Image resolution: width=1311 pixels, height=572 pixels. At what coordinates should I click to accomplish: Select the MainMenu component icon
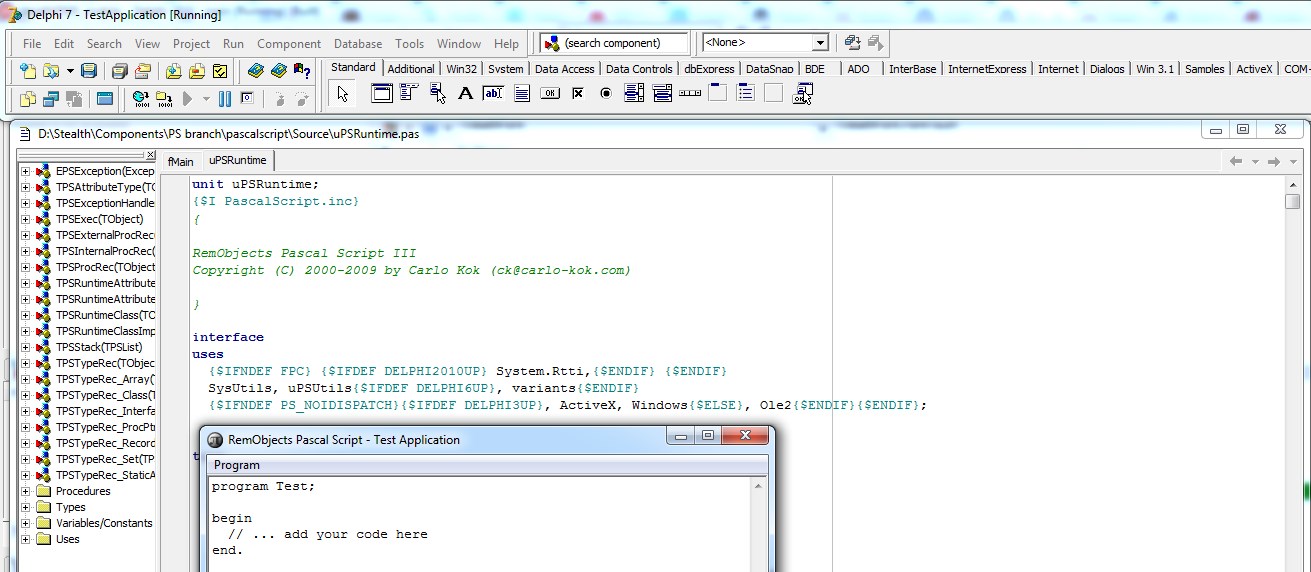409,94
